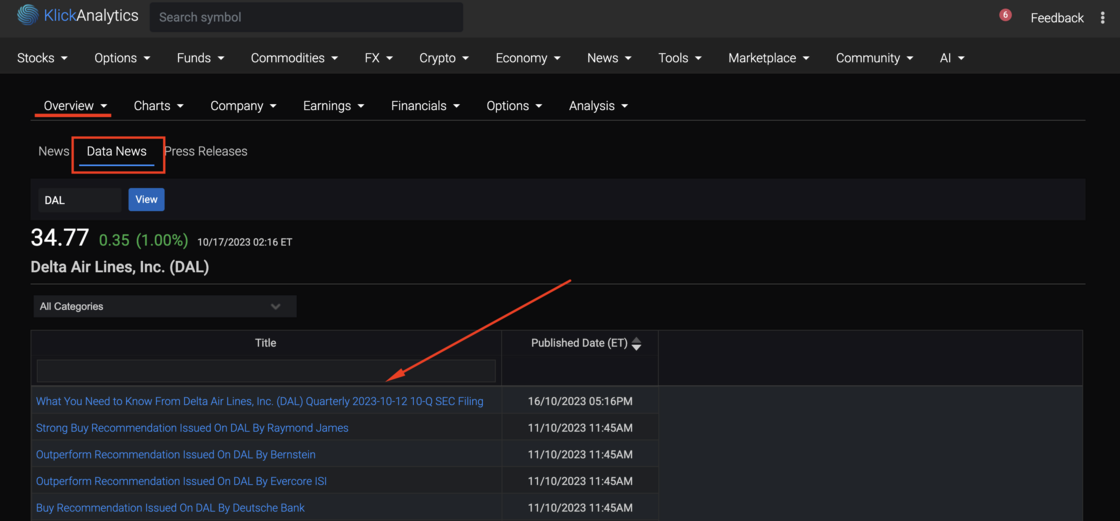1120x521 pixels.
Task: Open the Company submenu
Action: point(244,106)
